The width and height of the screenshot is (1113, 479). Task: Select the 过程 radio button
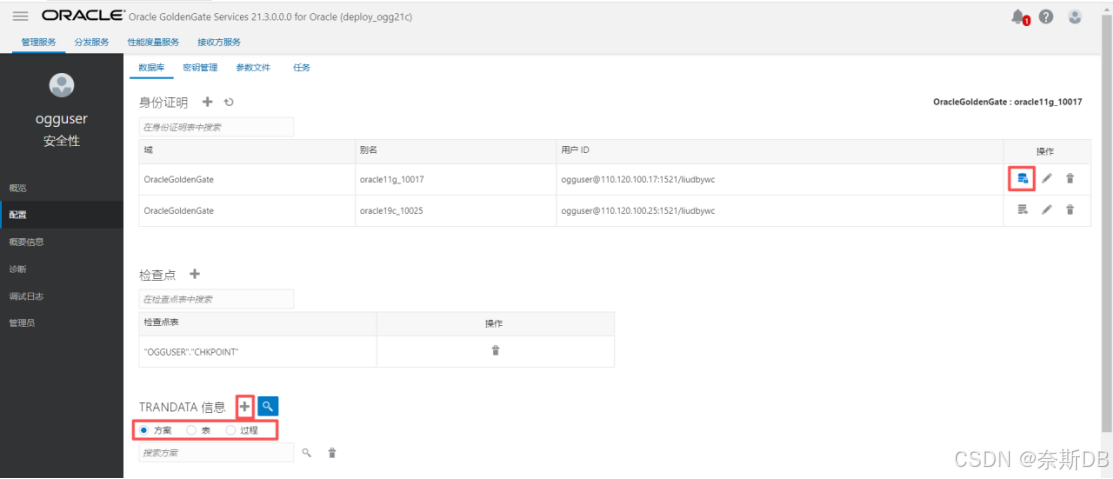(x=231, y=430)
